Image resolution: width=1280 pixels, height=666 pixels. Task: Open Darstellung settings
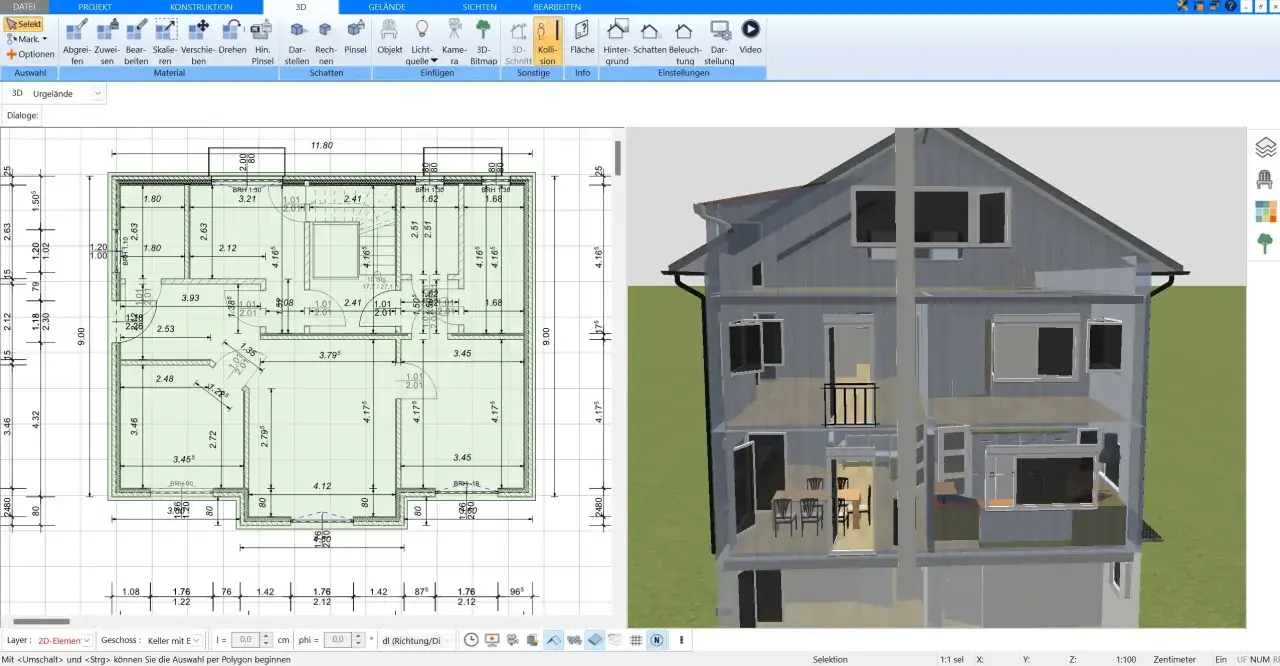tap(719, 41)
